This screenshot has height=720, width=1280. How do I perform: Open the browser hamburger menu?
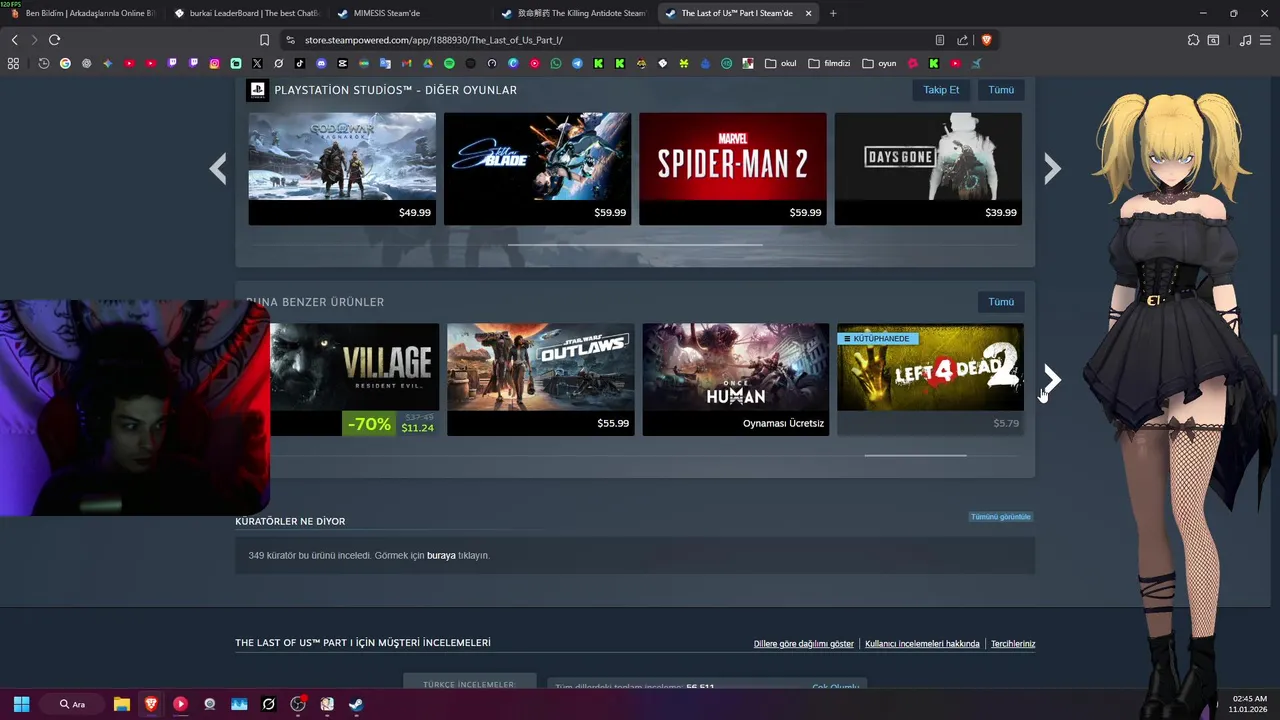(x=1266, y=40)
